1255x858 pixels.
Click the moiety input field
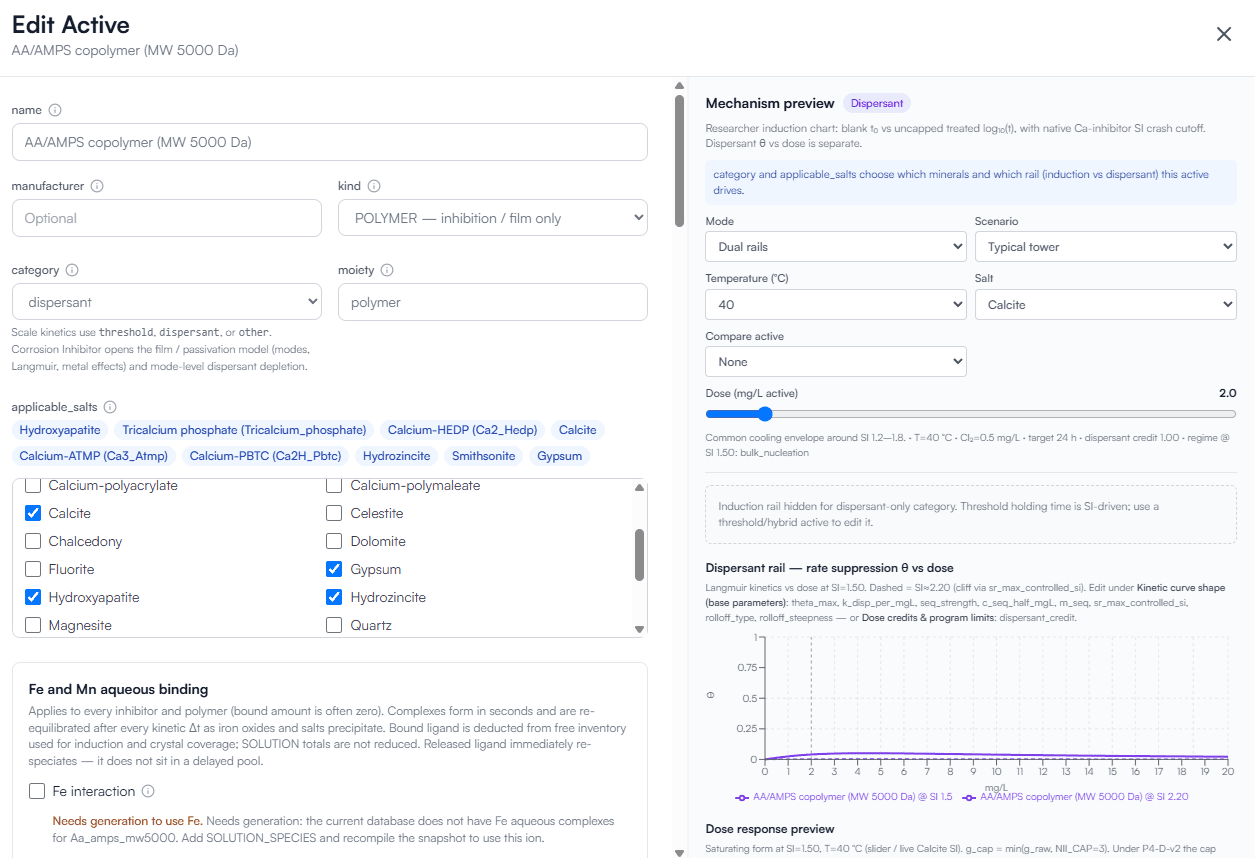[x=493, y=302]
